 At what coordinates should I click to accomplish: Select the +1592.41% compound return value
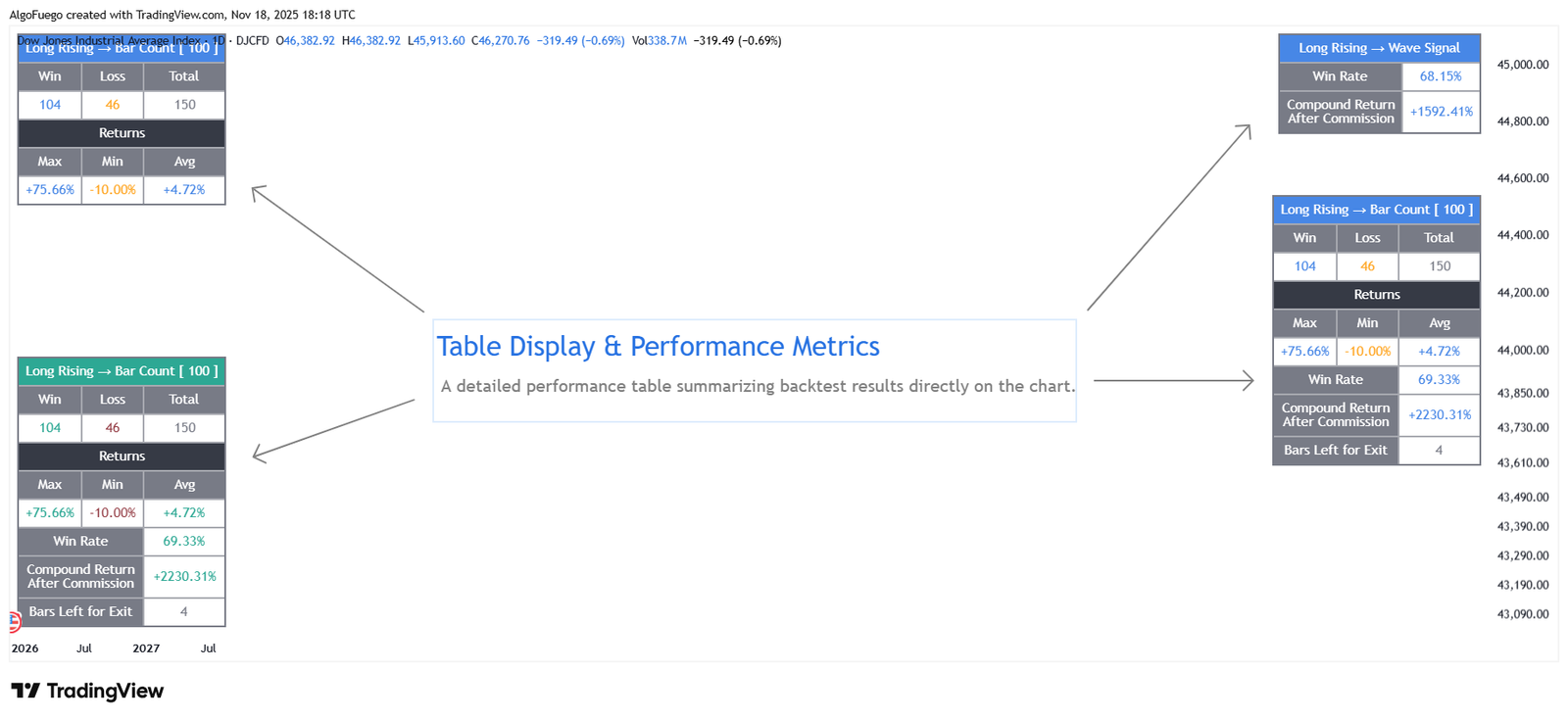tap(1441, 112)
